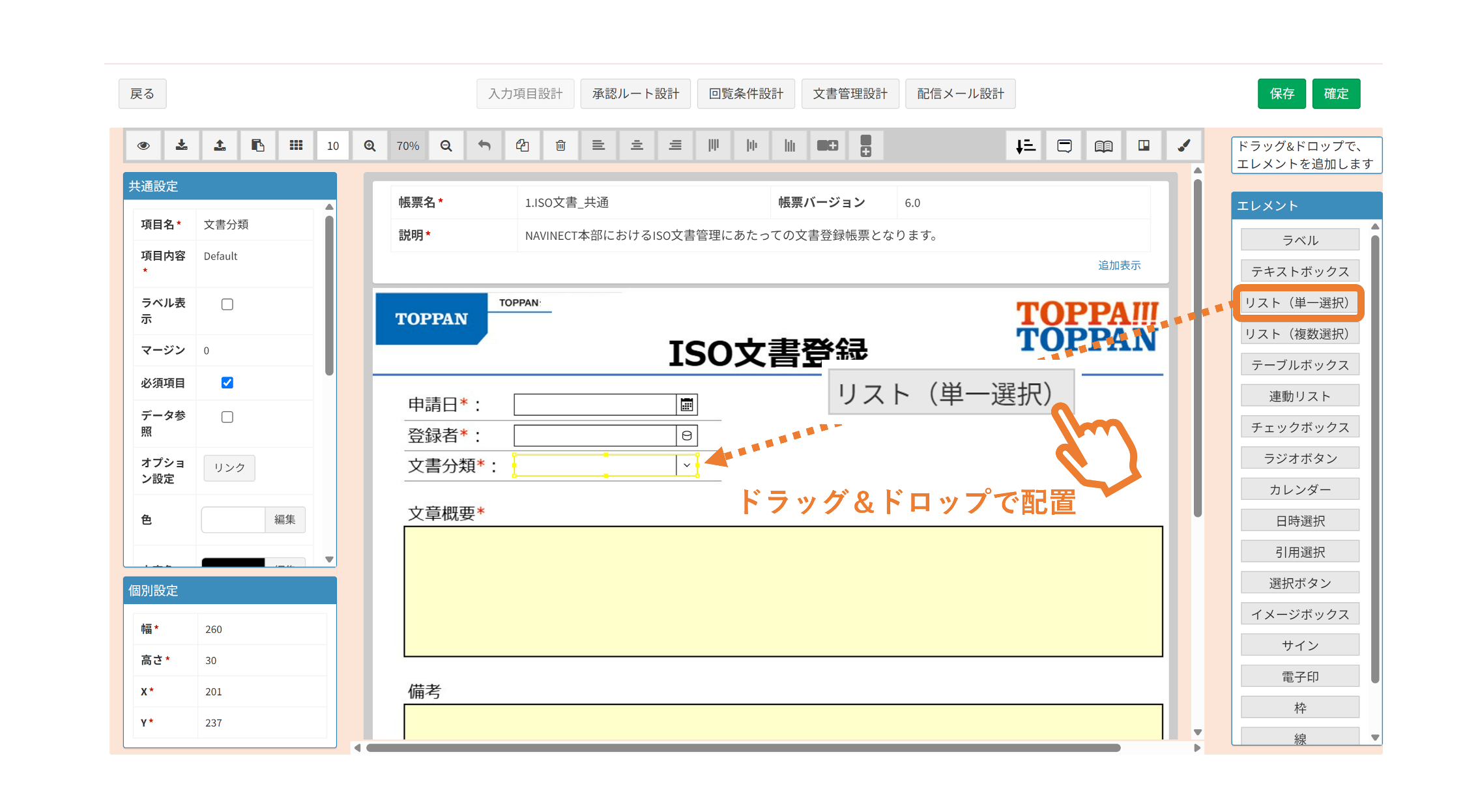The image size is (1463, 812).
Task: Click the 確定 button
Action: [x=1336, y=94]
